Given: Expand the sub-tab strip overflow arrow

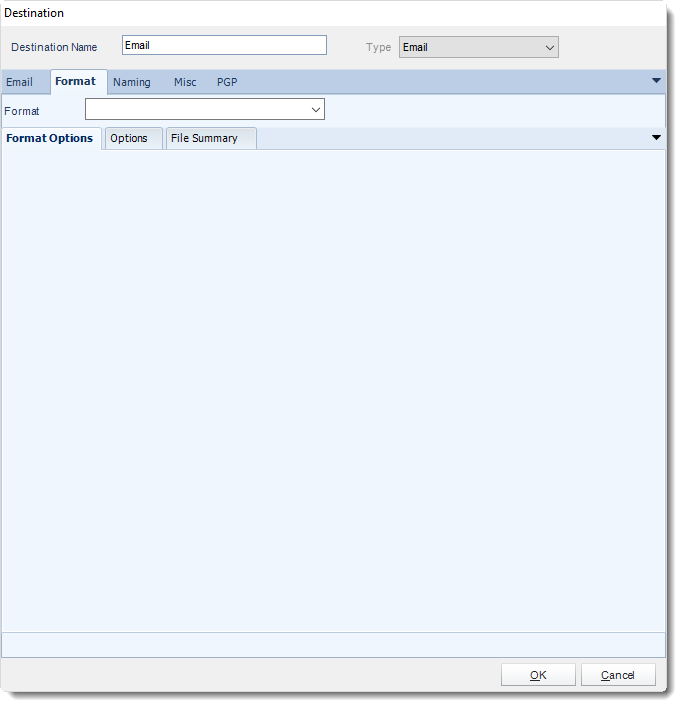Looking at the screenshot, I should (x=656, y=138).
